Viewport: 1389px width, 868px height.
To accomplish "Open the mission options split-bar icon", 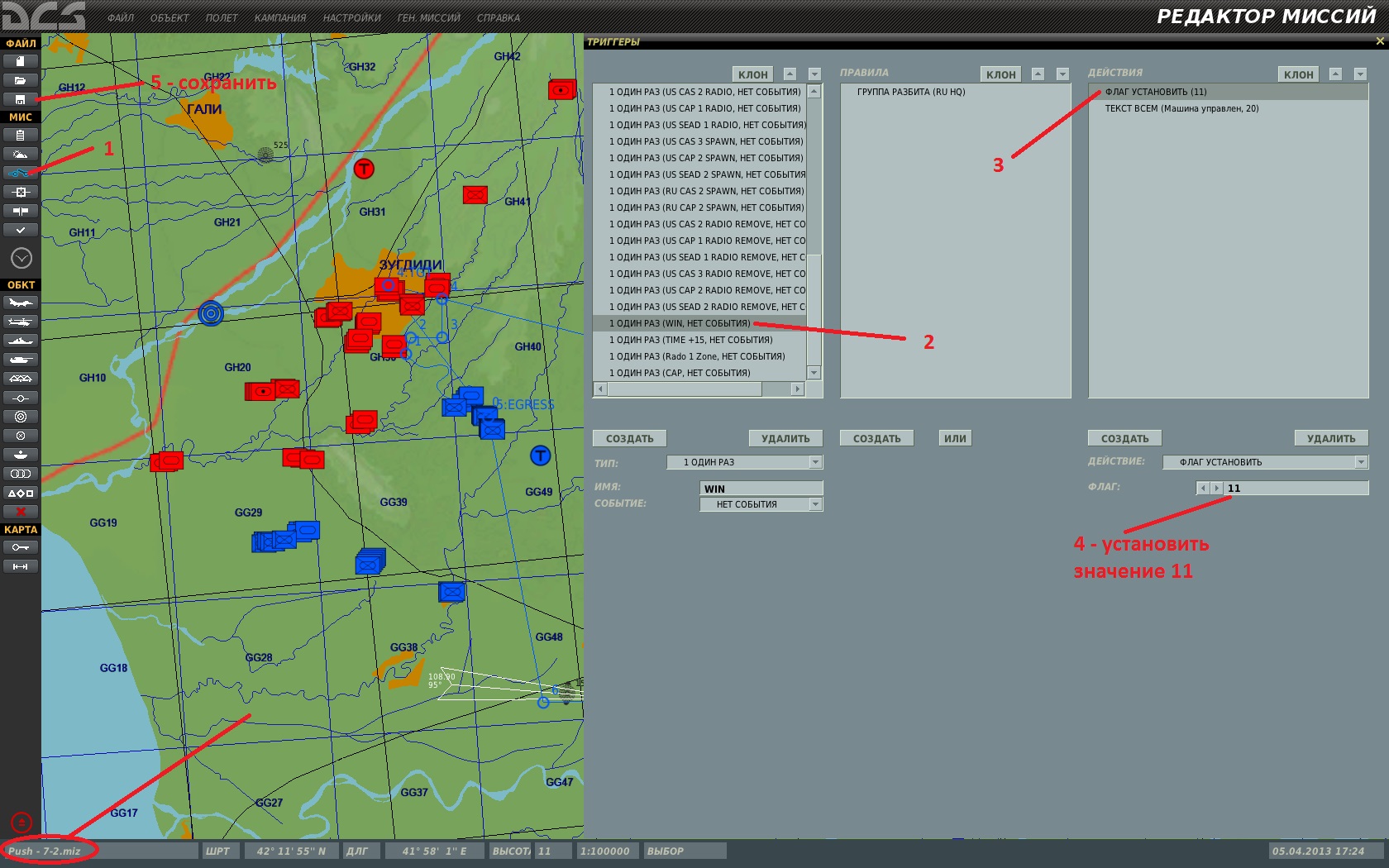I will point(21,211).
